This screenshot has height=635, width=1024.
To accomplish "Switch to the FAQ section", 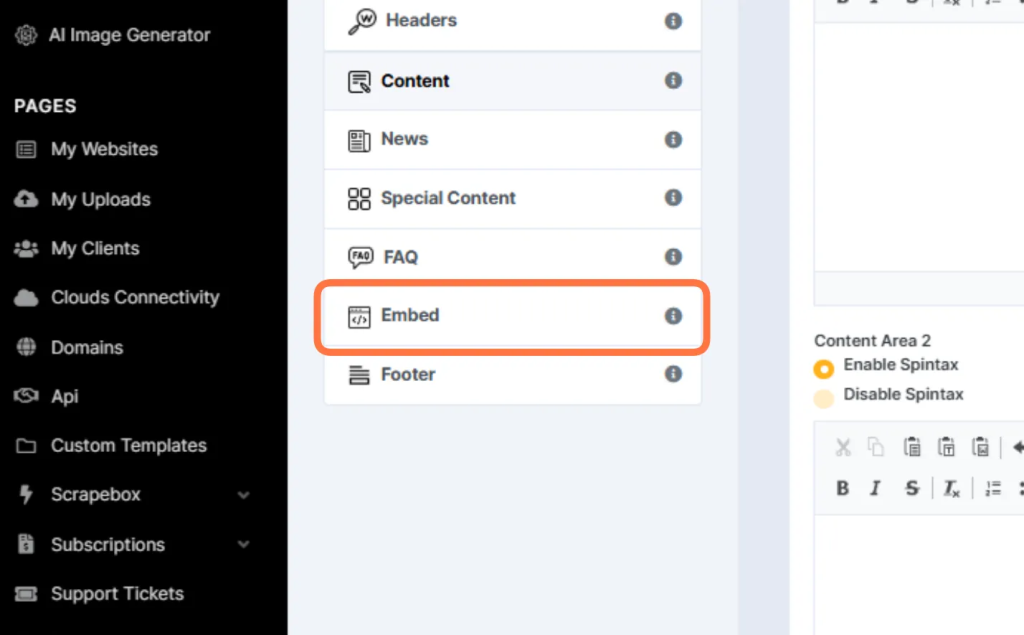I will [512, 257].
